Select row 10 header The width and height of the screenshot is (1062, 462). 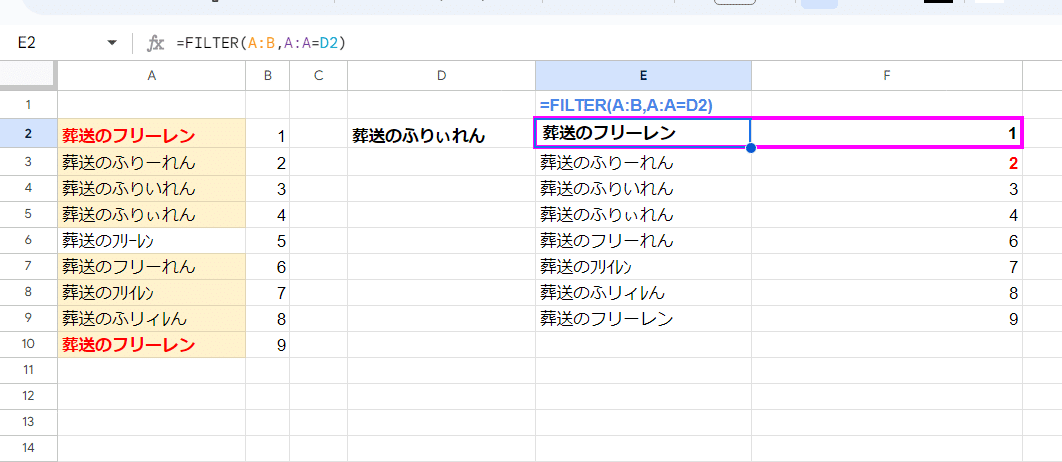(x=28, y=344)
